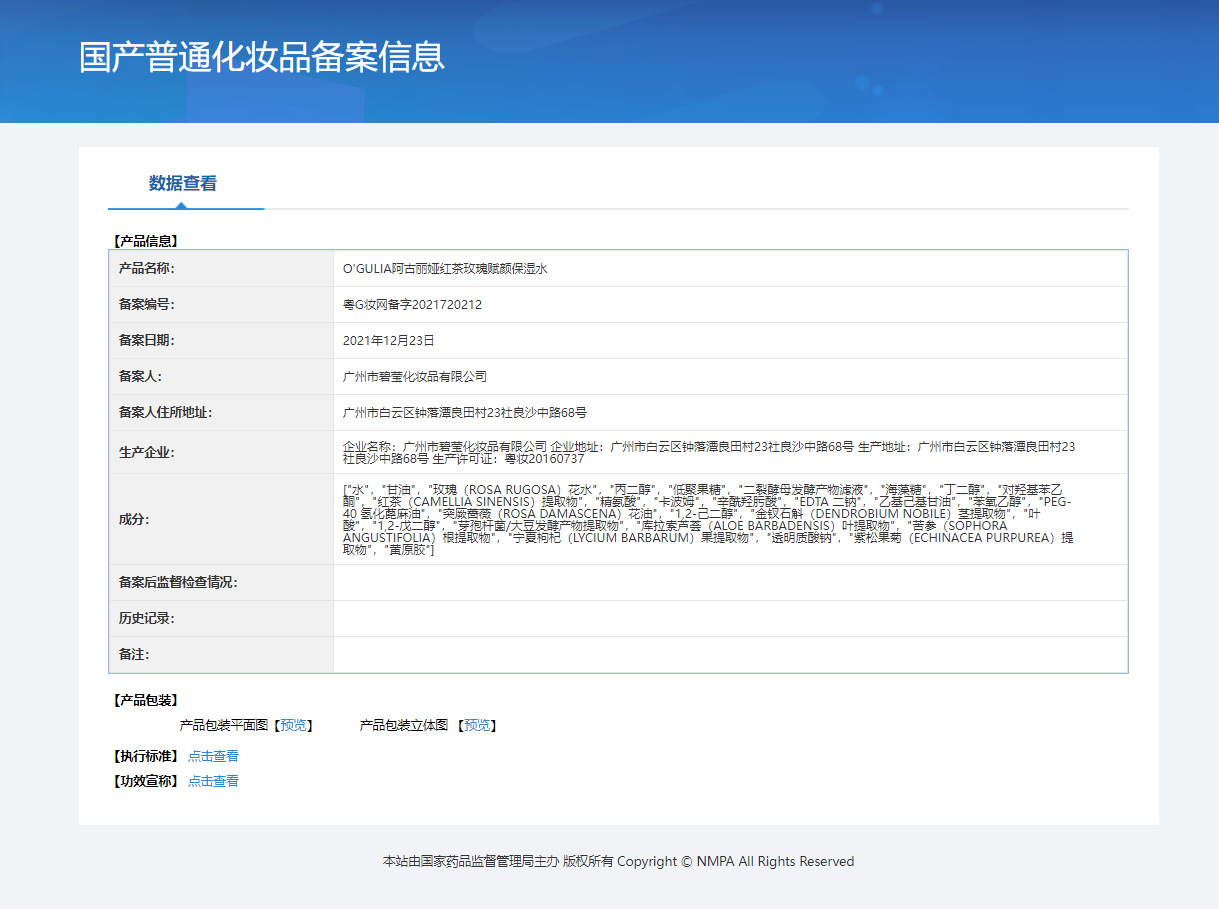The image size is (1219, 909).
Task: Click the page title 国产普通化妆品备案信息
Action: (262, 56)
